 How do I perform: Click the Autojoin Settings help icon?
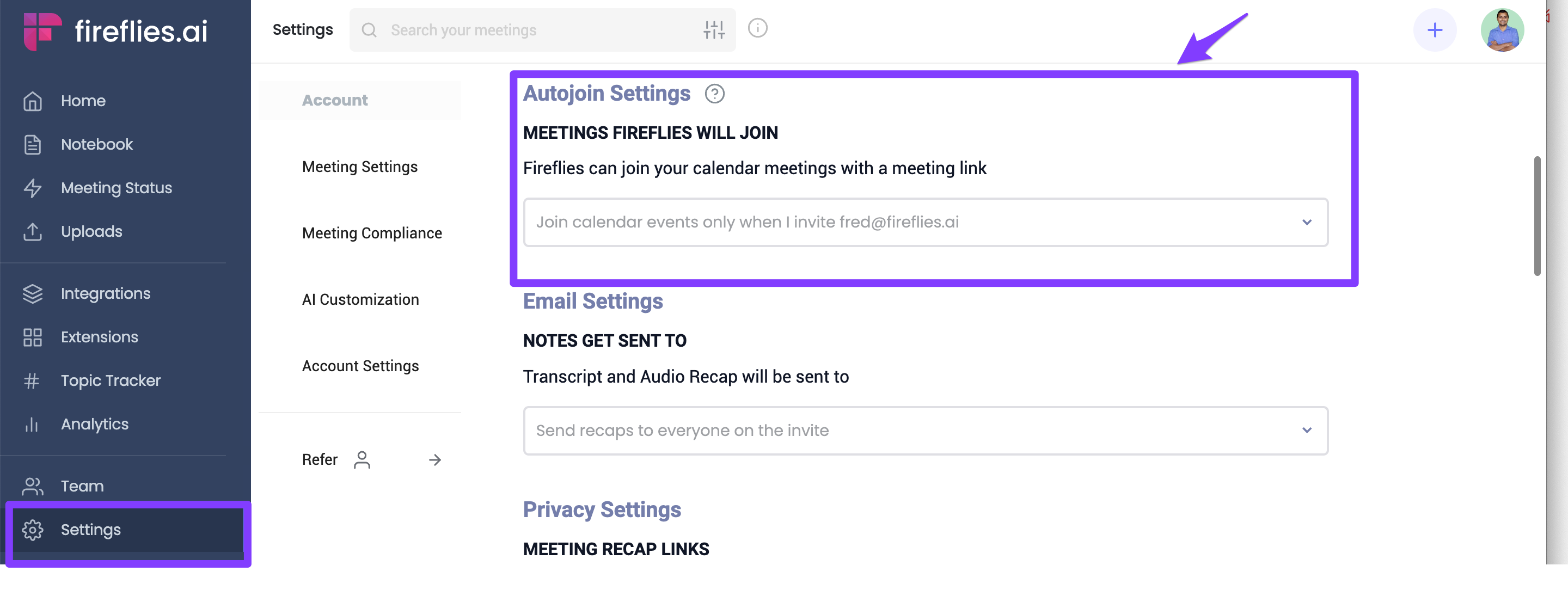[714, 94]
